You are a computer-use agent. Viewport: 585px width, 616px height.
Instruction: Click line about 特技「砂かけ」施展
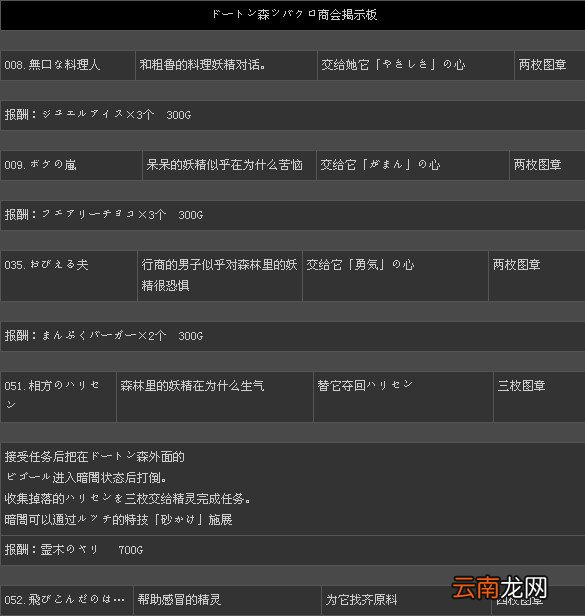(x=118, y=520)
